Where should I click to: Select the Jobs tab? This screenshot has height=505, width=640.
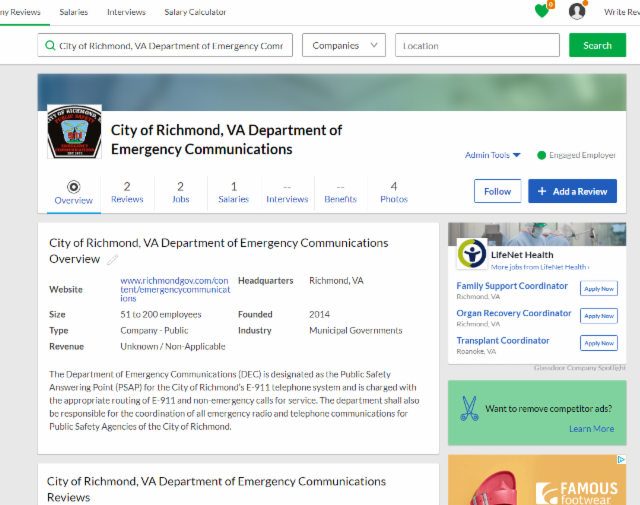[x=180, y=192]
